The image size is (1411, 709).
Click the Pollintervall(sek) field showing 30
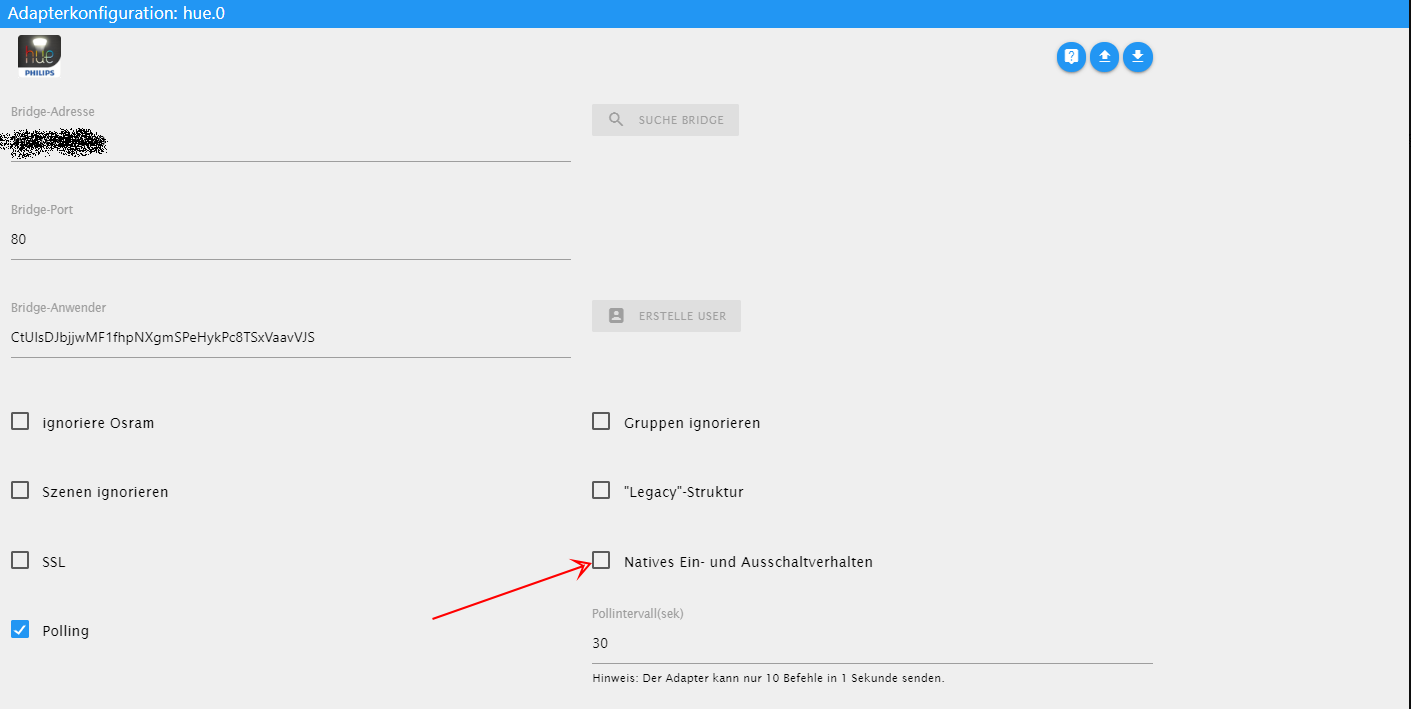pyautogui.click(x=872, y=644)
